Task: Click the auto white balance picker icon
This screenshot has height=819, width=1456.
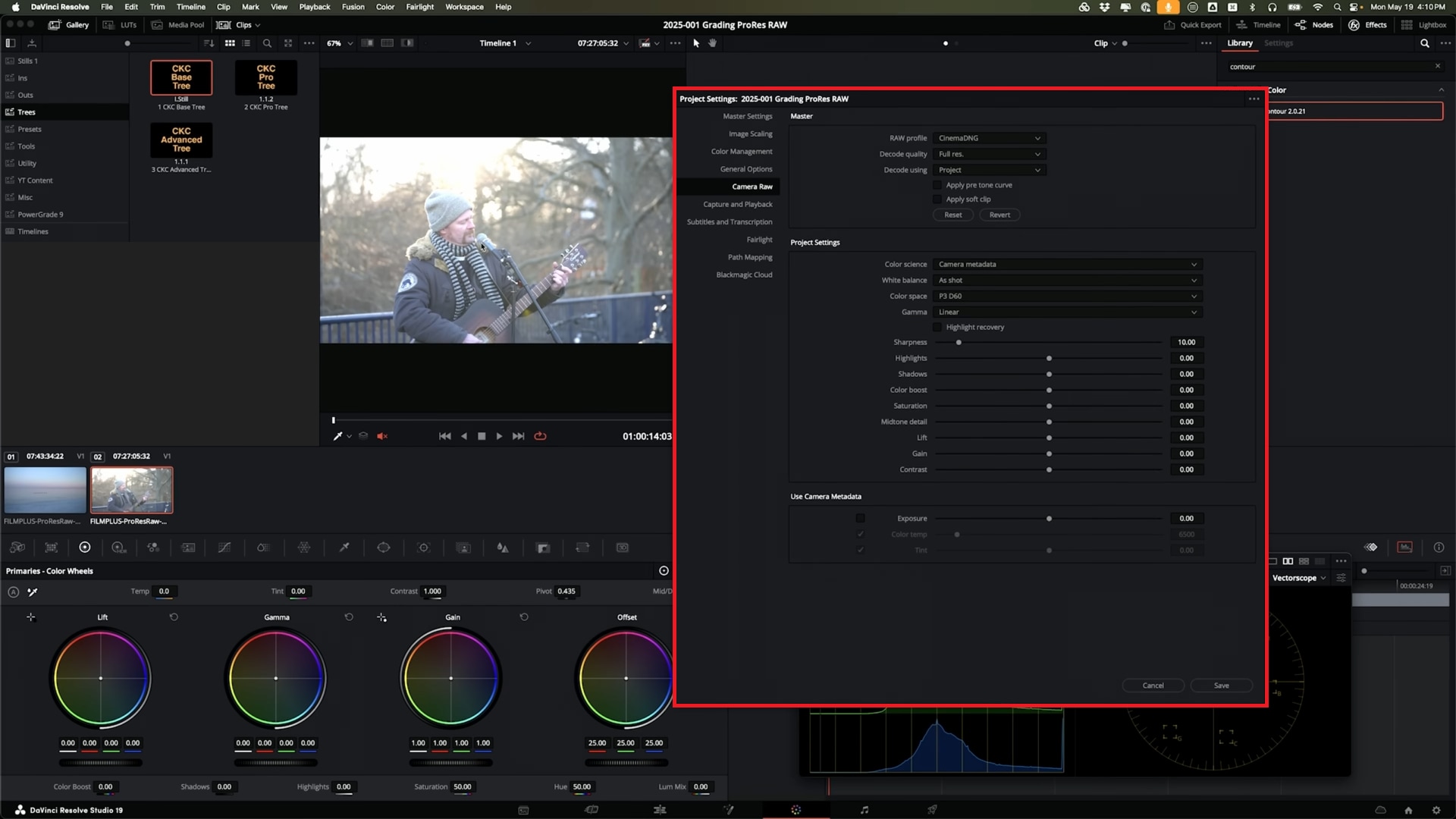Action: pos(33,591)
